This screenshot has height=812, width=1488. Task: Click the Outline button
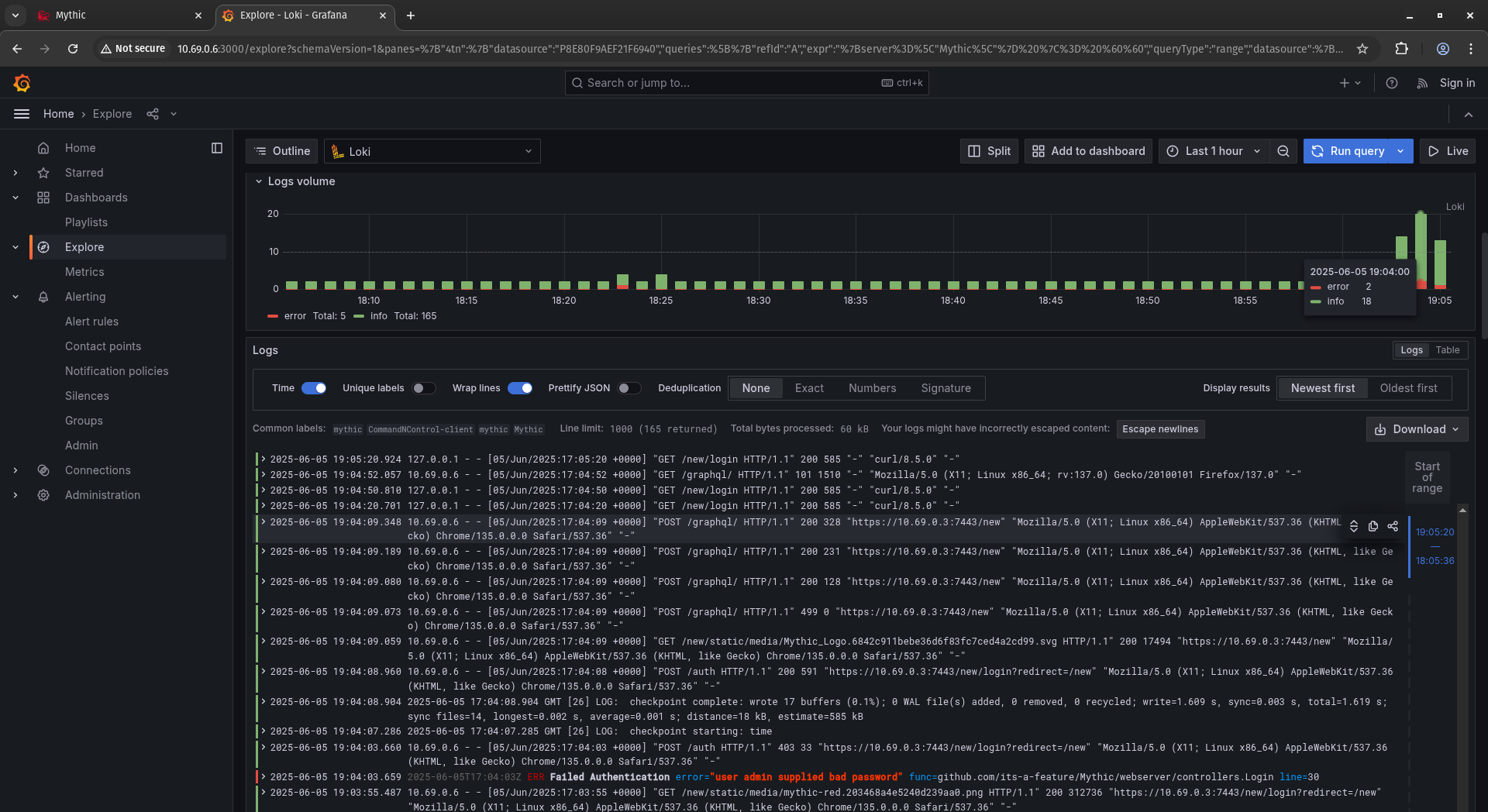coord(282,151)
